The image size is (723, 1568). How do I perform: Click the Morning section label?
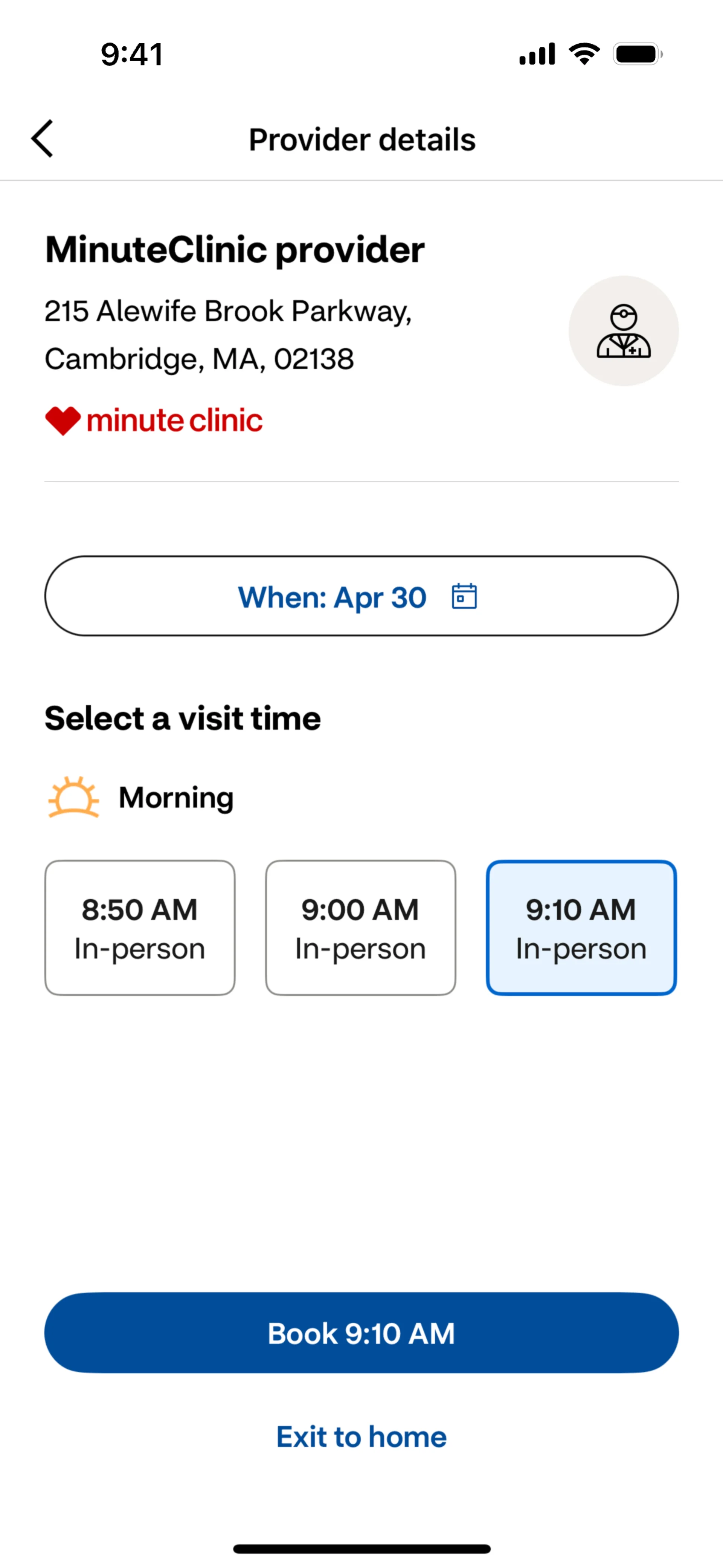click(x=176, y=798)
